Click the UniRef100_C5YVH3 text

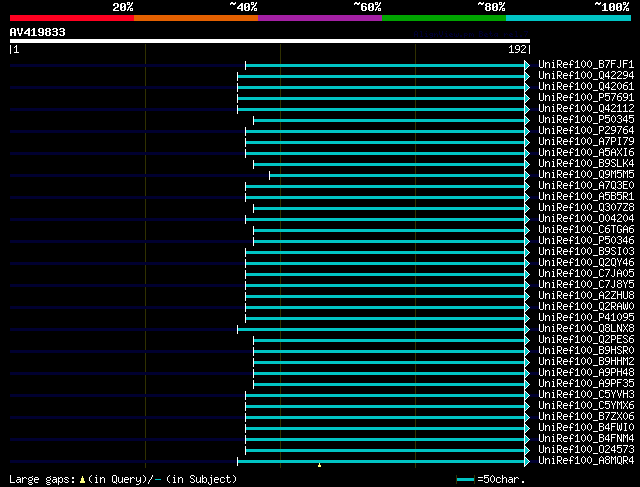586,395
